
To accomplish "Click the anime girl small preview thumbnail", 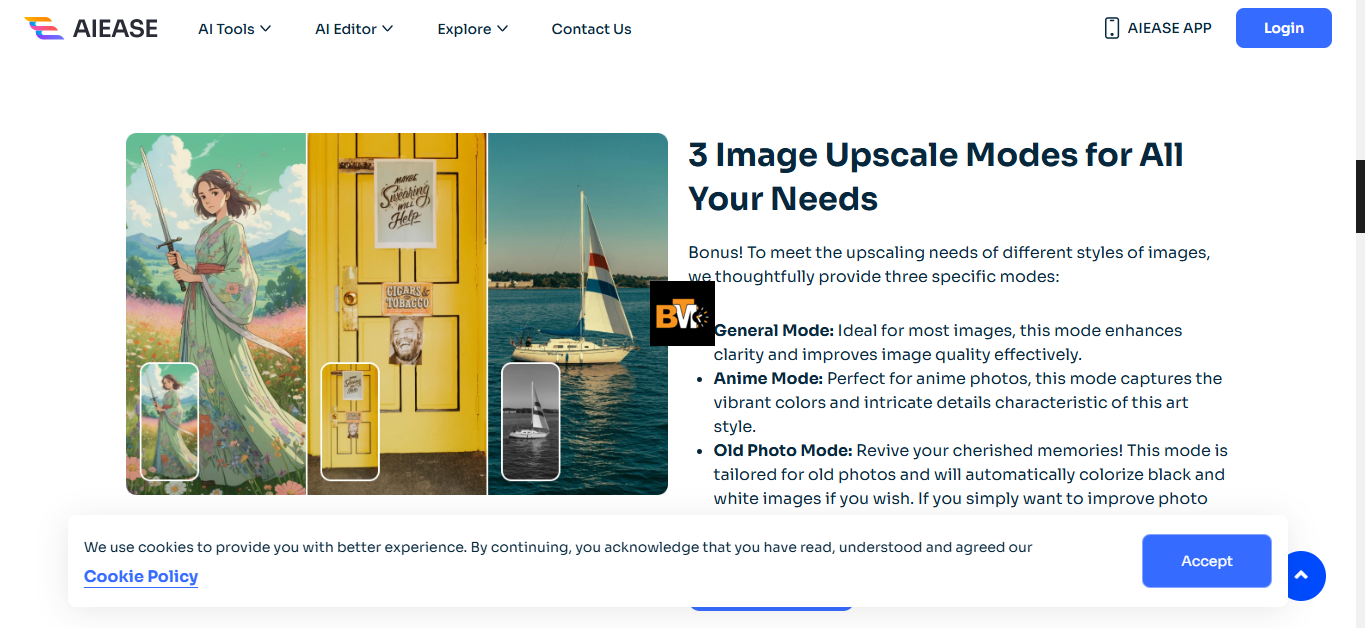I will (x=169, y=421).
